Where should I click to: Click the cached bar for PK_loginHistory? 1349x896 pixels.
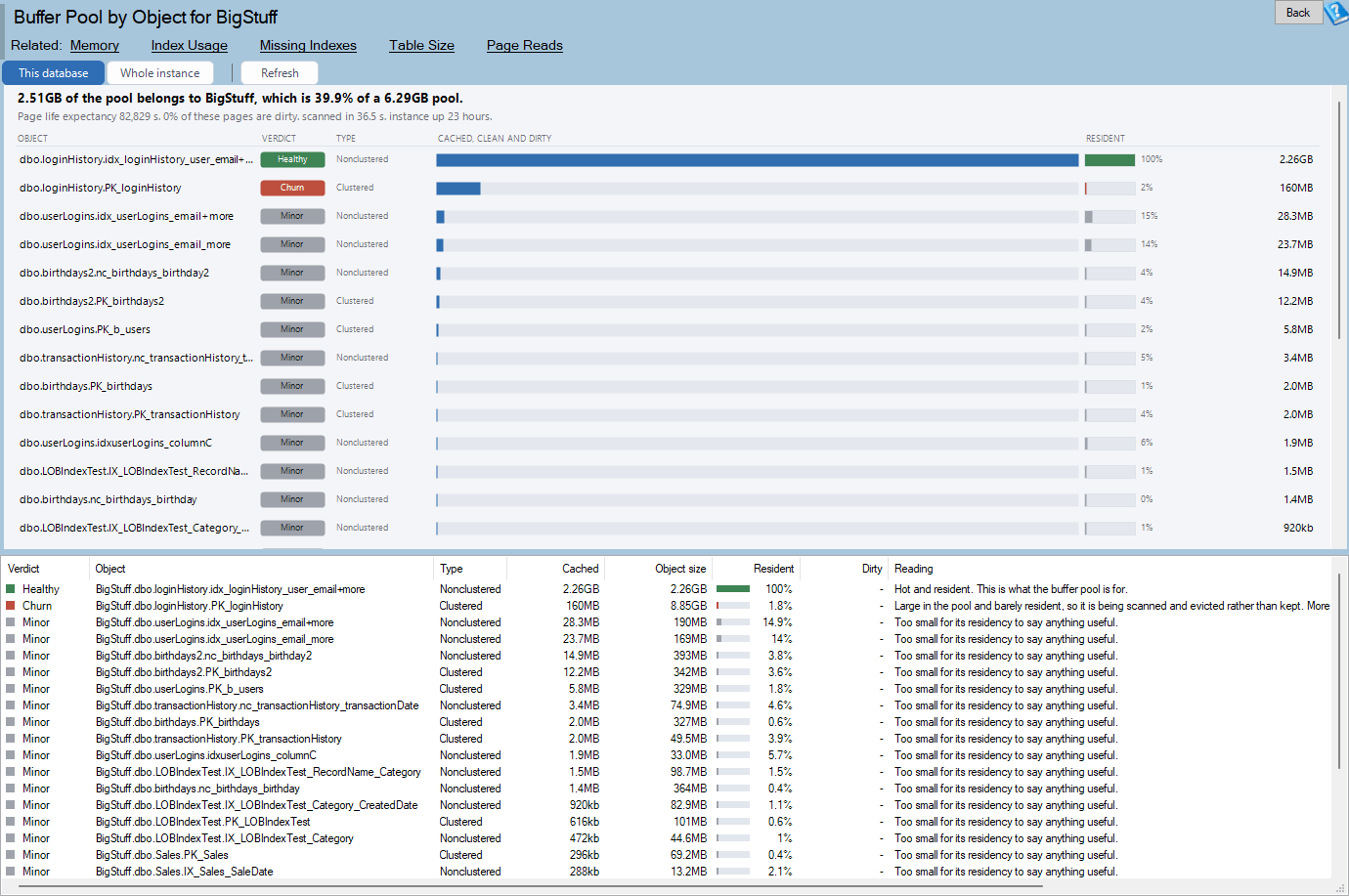click(x=458, y=188)
